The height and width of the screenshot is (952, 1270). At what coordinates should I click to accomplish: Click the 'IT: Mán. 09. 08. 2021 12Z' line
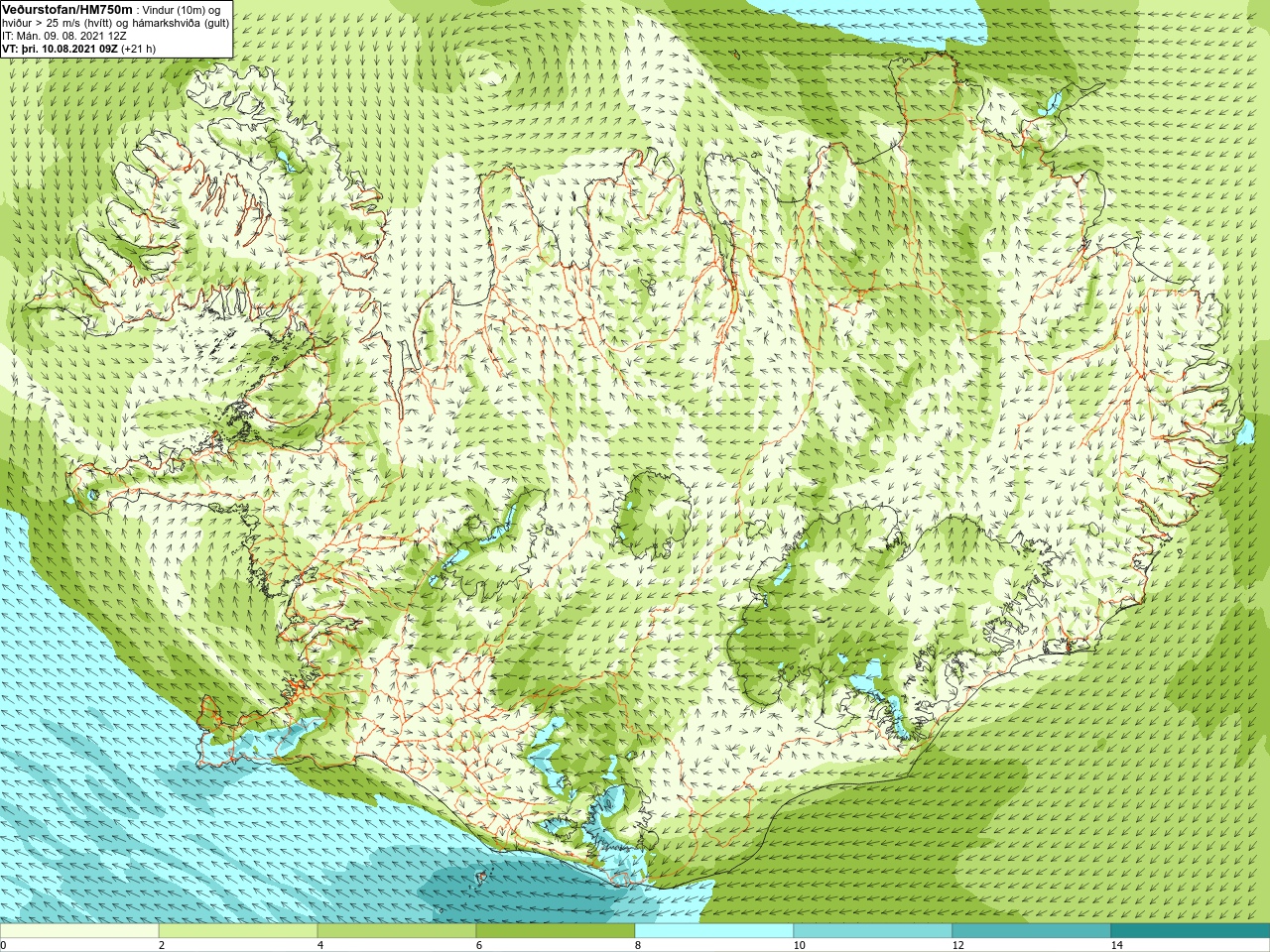64,36
